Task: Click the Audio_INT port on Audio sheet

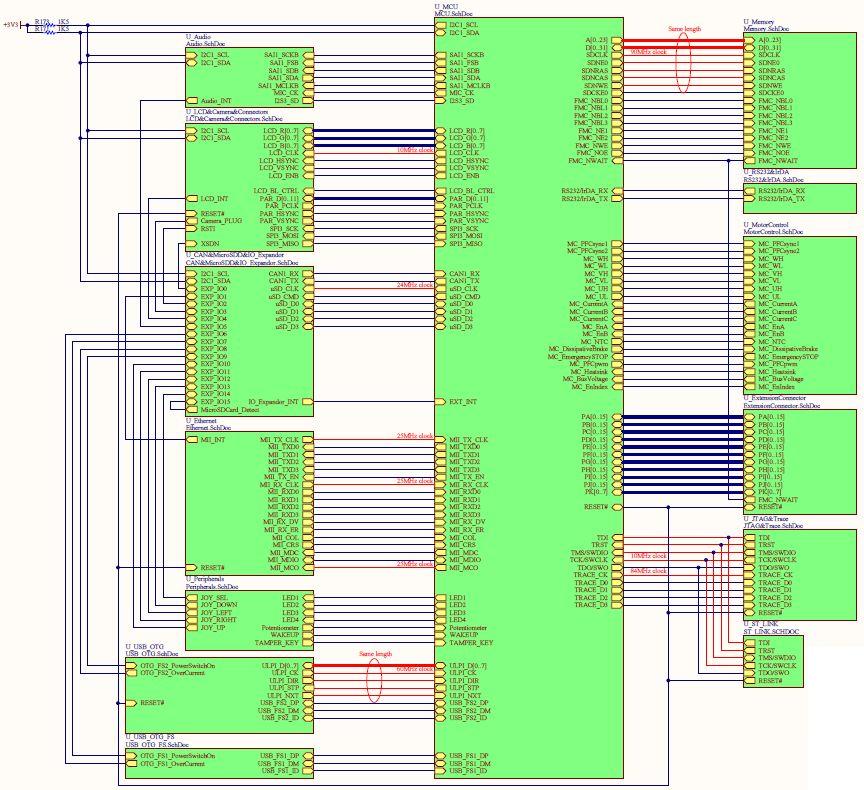Action: 216,101
